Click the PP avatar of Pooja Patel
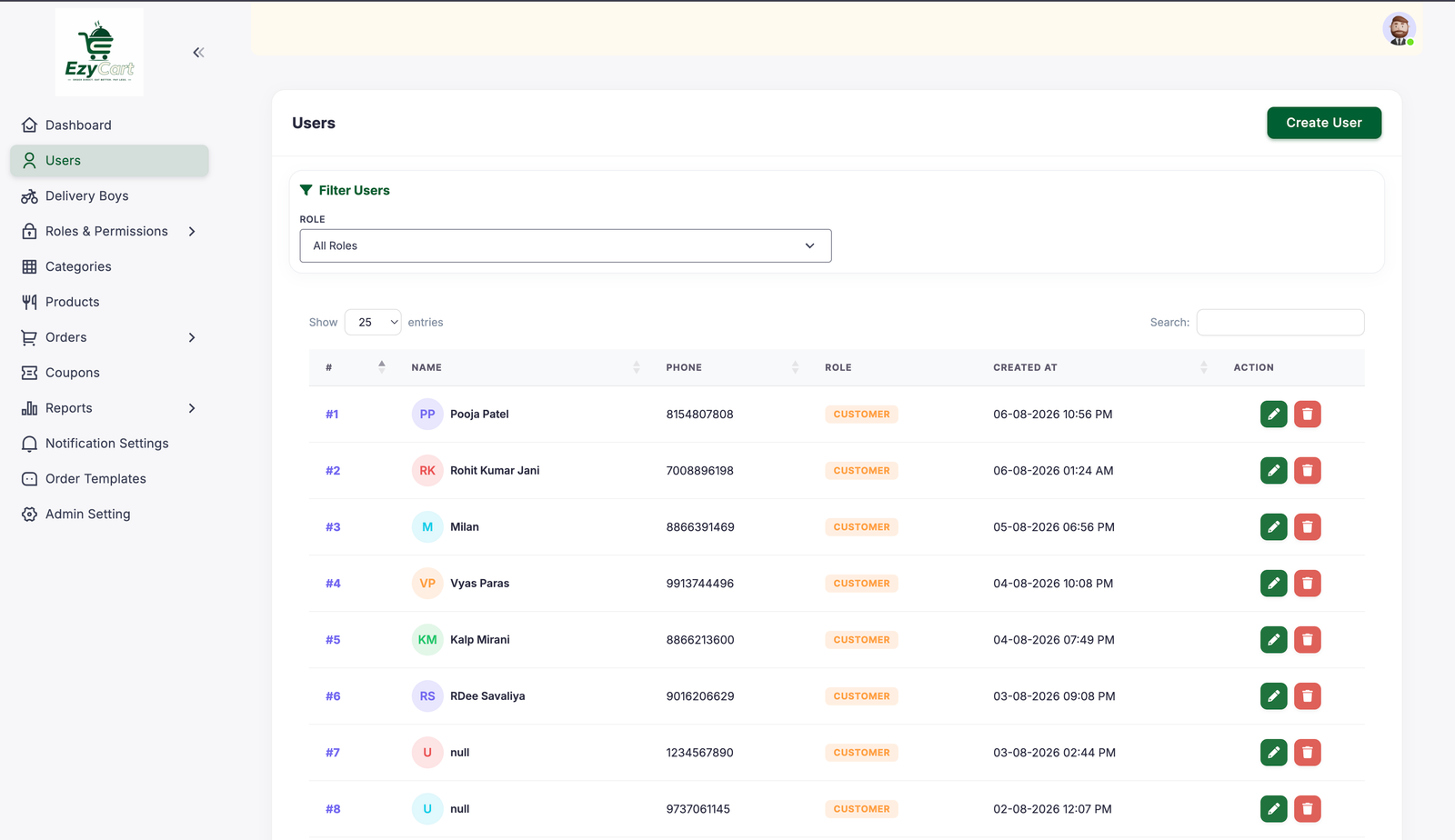The image size is (1455, 840). tap(427, 415)
